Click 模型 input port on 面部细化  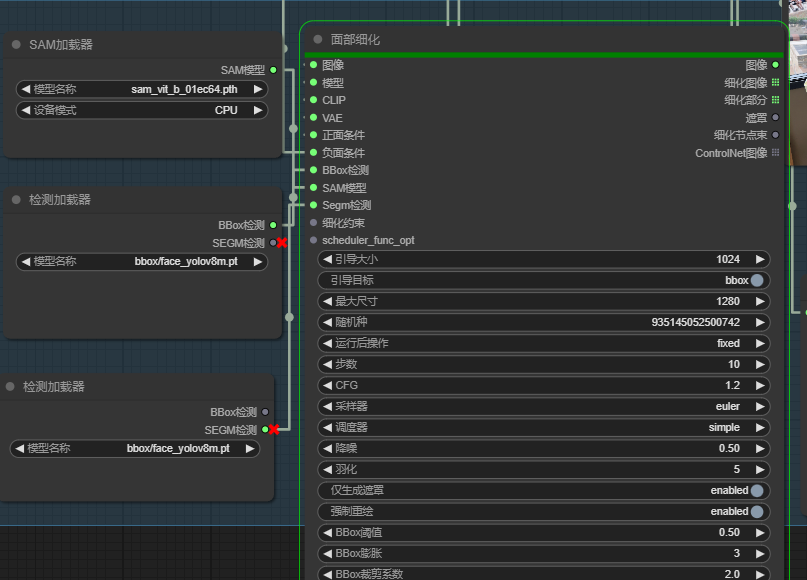(x=313, y=82)
